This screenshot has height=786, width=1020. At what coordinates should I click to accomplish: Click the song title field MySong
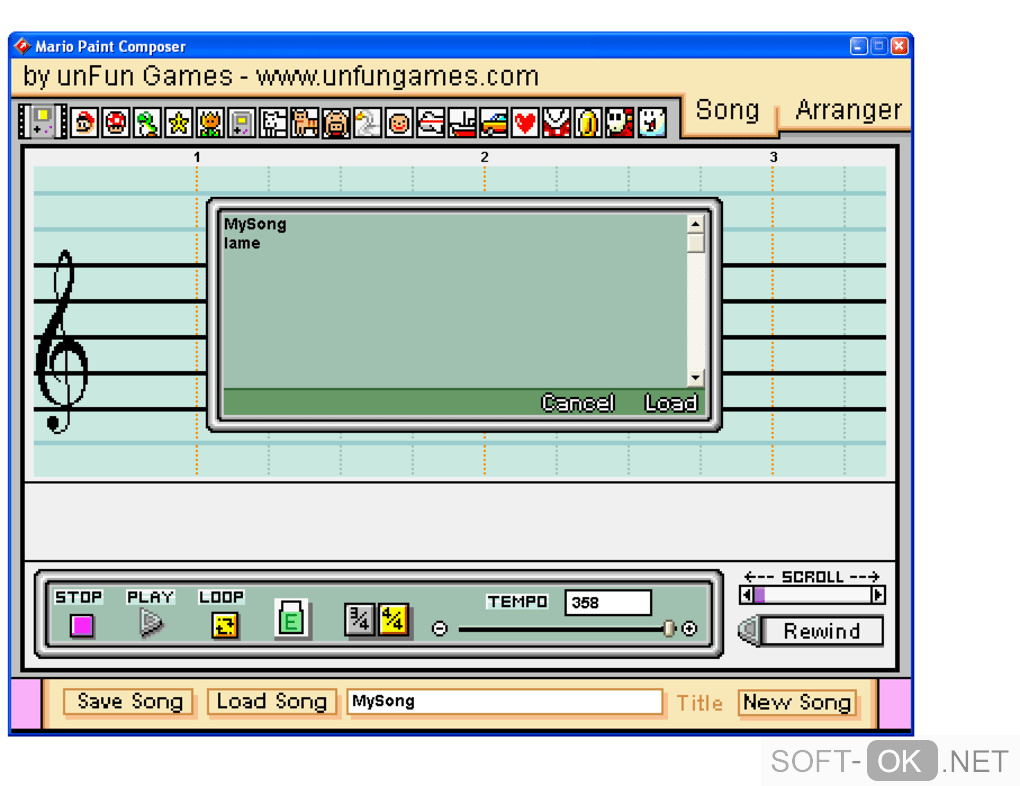pyautogui.click(x=505, y=701)
